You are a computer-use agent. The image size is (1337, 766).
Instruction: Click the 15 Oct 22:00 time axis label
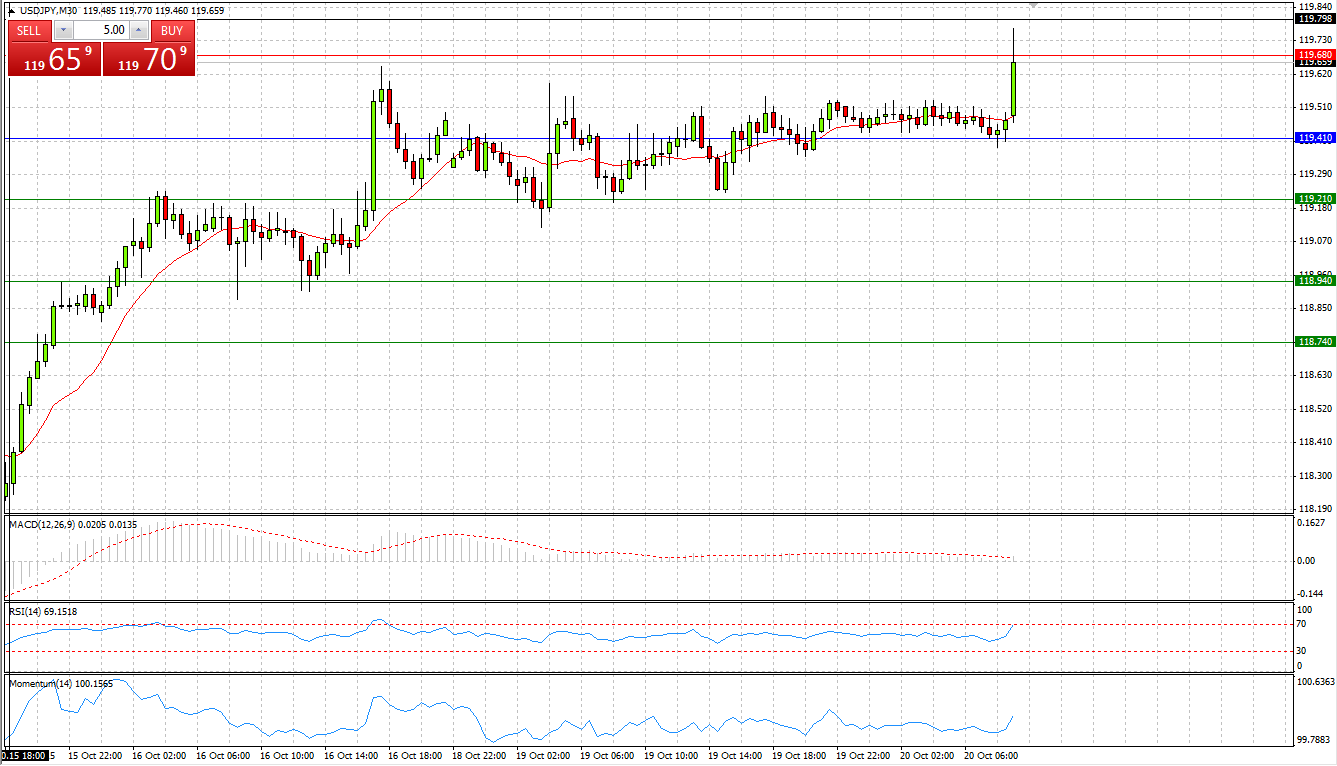[95, 756]
